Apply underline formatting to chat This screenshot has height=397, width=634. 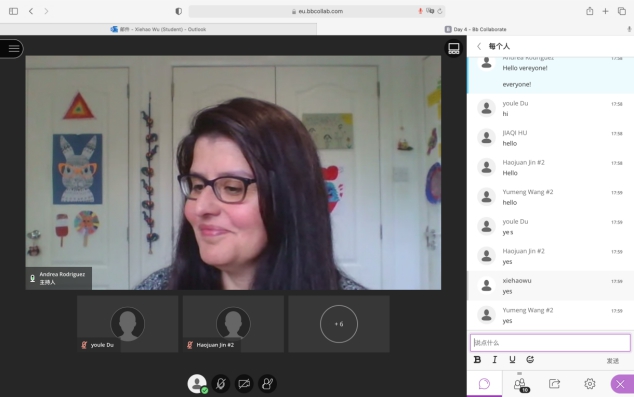pyautogui.click(x=512, y=359)
